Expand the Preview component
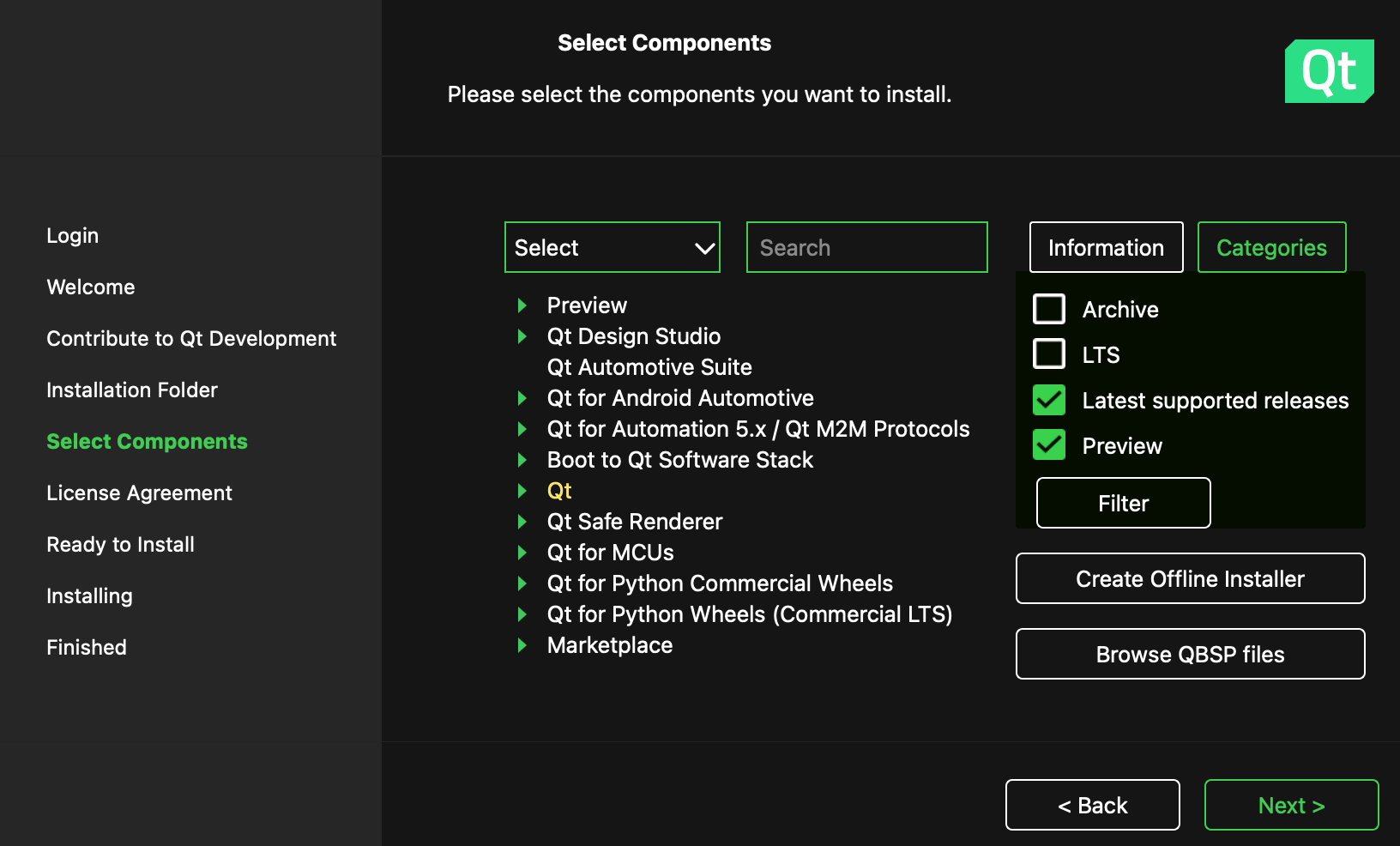This screenshot has width=1400, height=846. point(522,305)
